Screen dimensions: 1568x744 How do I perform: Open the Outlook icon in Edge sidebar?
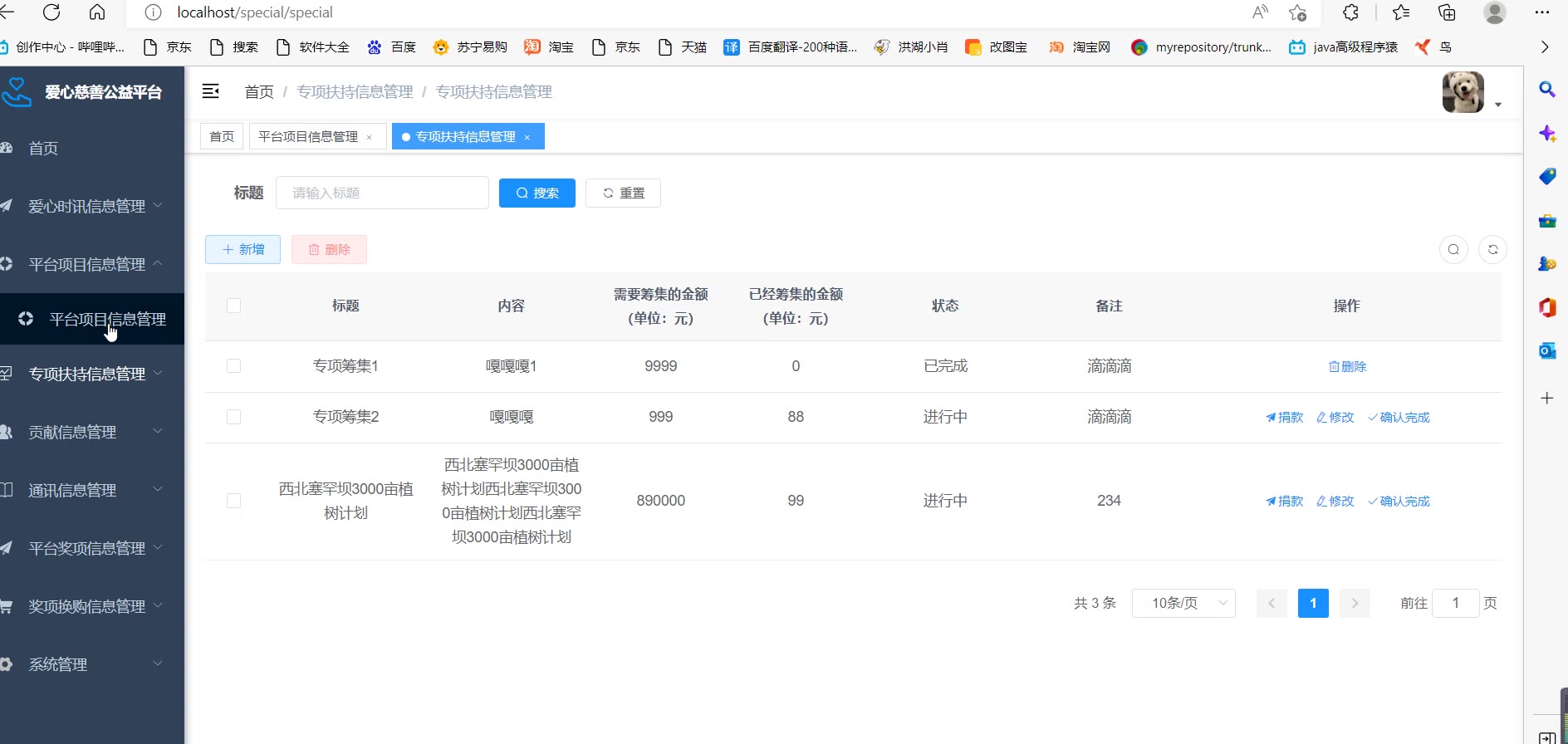point(1546,350)
